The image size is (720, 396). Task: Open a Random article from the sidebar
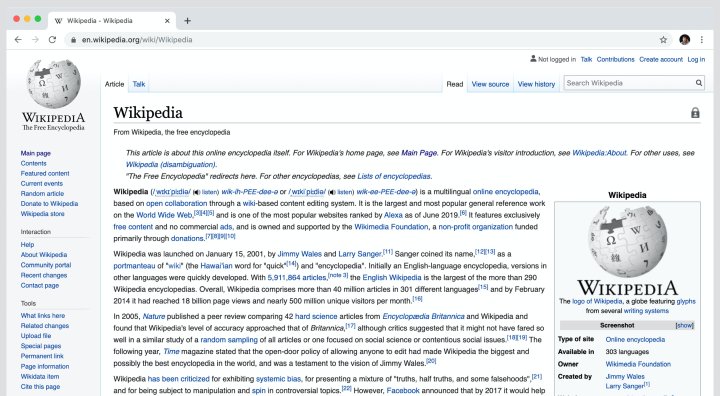42,194
